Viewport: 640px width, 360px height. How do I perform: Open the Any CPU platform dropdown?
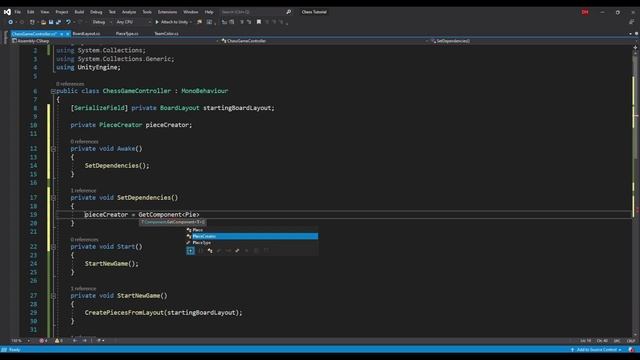point(133,22)
